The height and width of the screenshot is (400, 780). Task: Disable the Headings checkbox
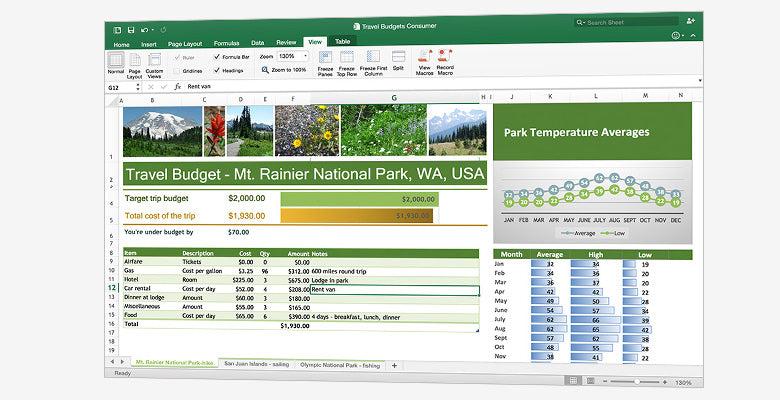click(217, 71)
